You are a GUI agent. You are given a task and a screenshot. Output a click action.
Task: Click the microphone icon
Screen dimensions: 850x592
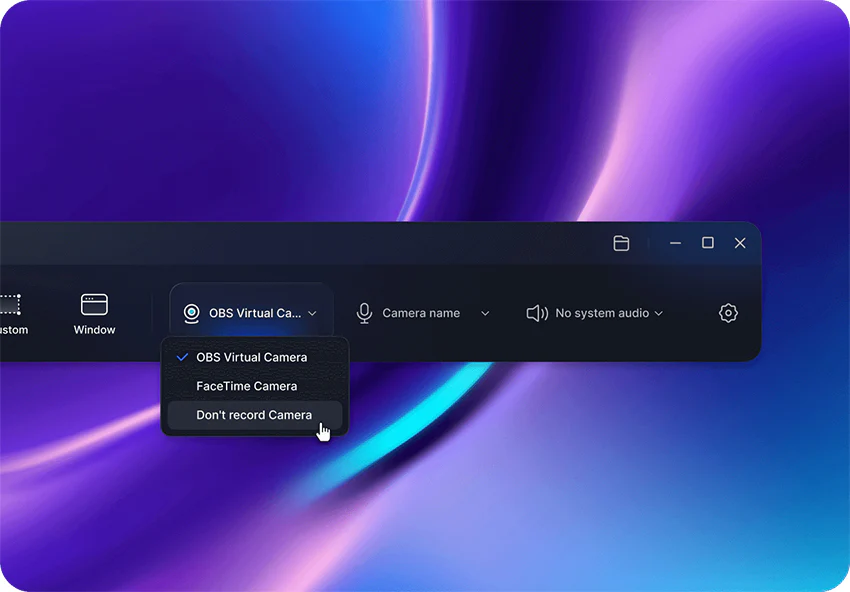pyautogui.click(x=364, y=313)
